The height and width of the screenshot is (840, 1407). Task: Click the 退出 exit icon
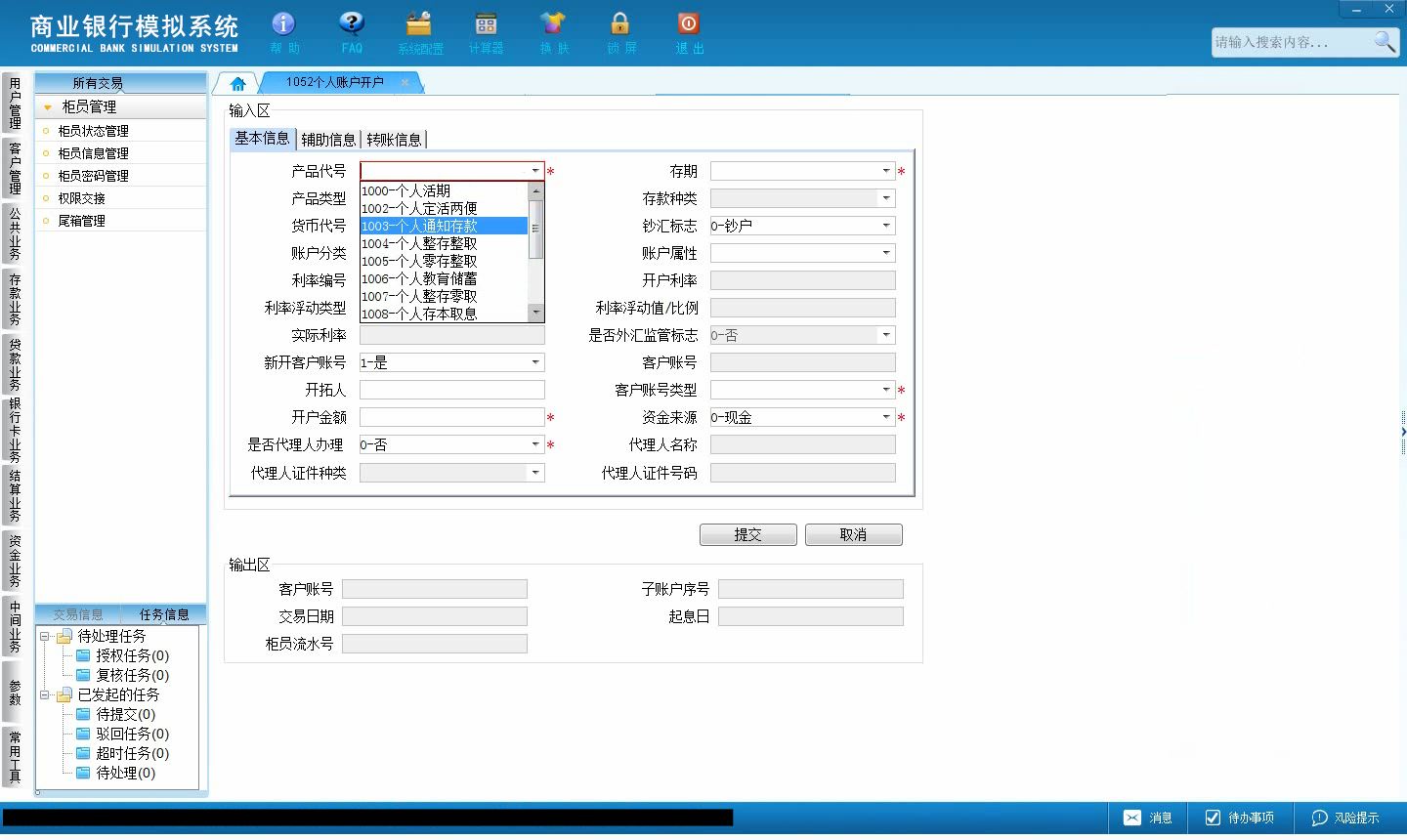[688, 23]
